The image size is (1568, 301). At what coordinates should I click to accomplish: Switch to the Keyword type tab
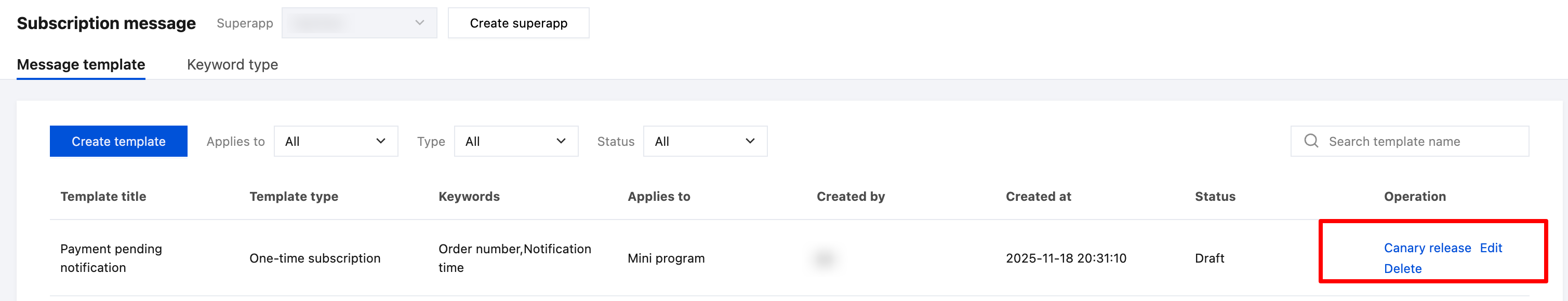(x=232, y=64)
